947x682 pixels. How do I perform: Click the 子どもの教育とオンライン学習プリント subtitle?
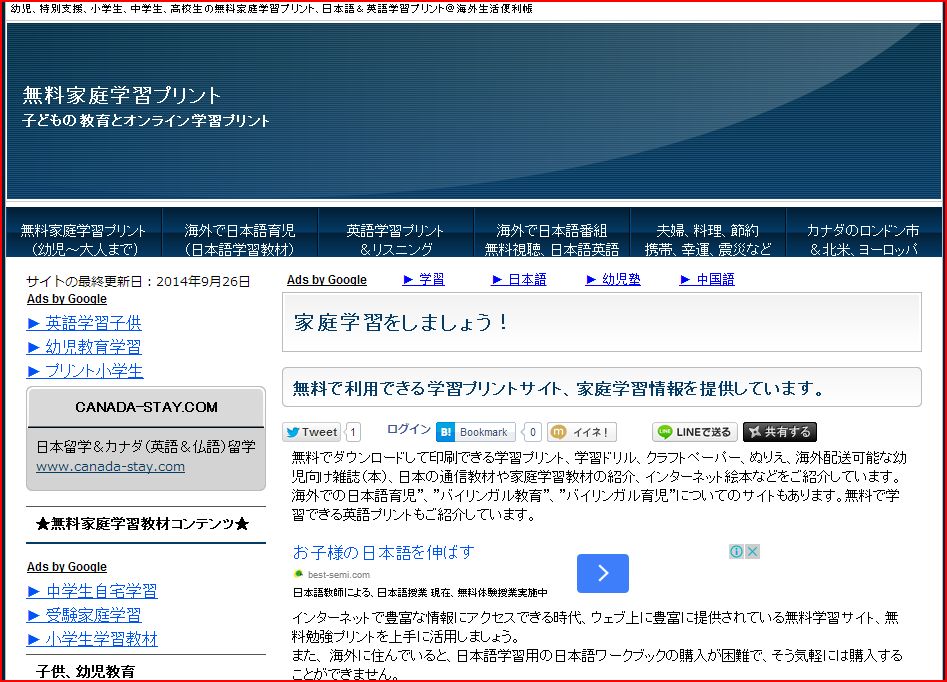pos(146,120)
